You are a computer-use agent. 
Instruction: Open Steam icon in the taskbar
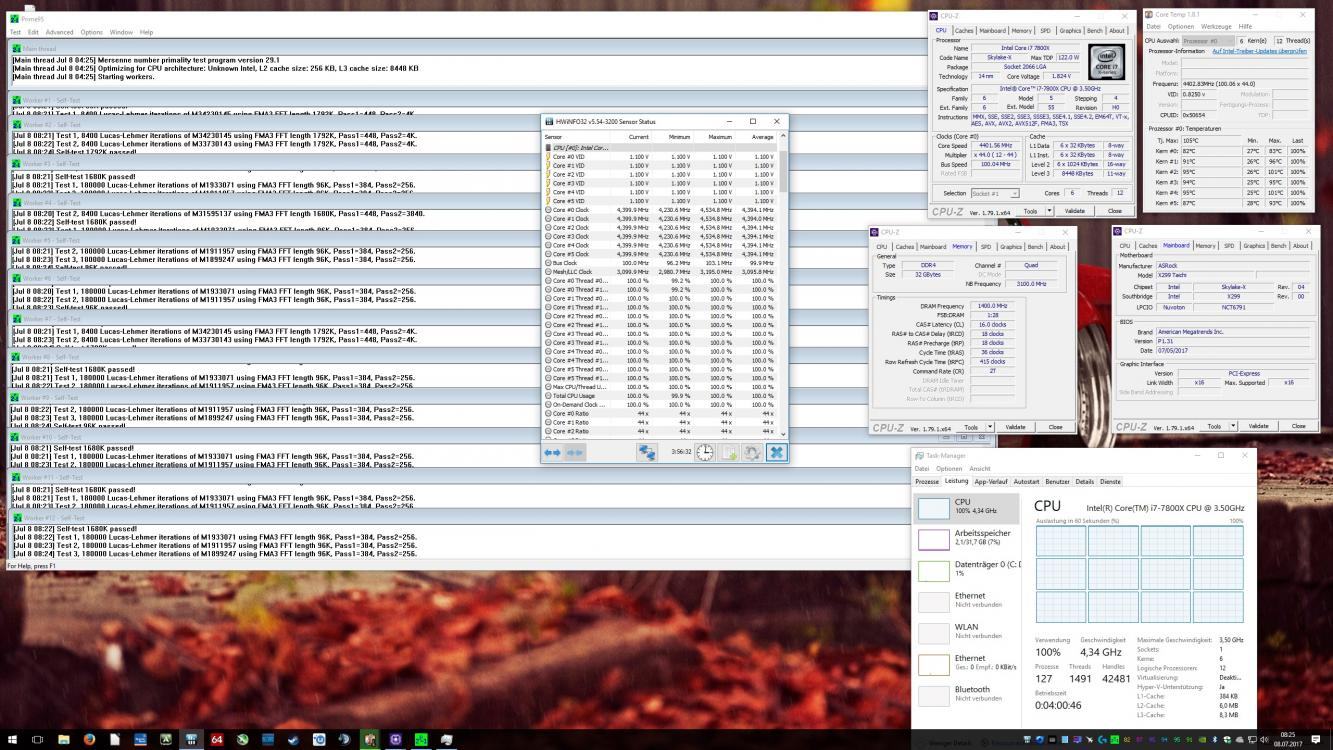pyautogui.click(x=293, y=740)
